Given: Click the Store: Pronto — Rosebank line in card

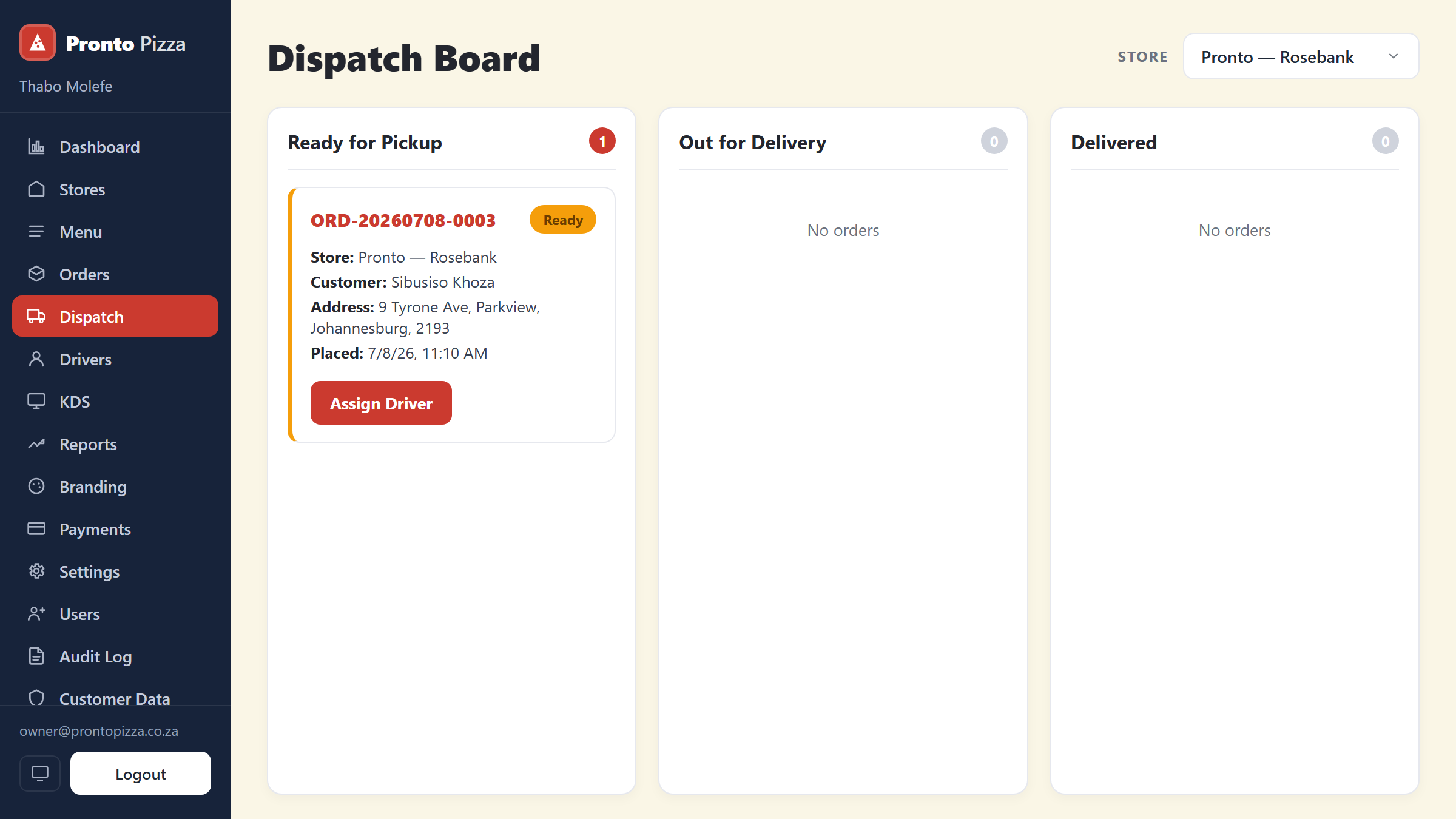Looking at the screenshot, I should [x=403, y=257].
